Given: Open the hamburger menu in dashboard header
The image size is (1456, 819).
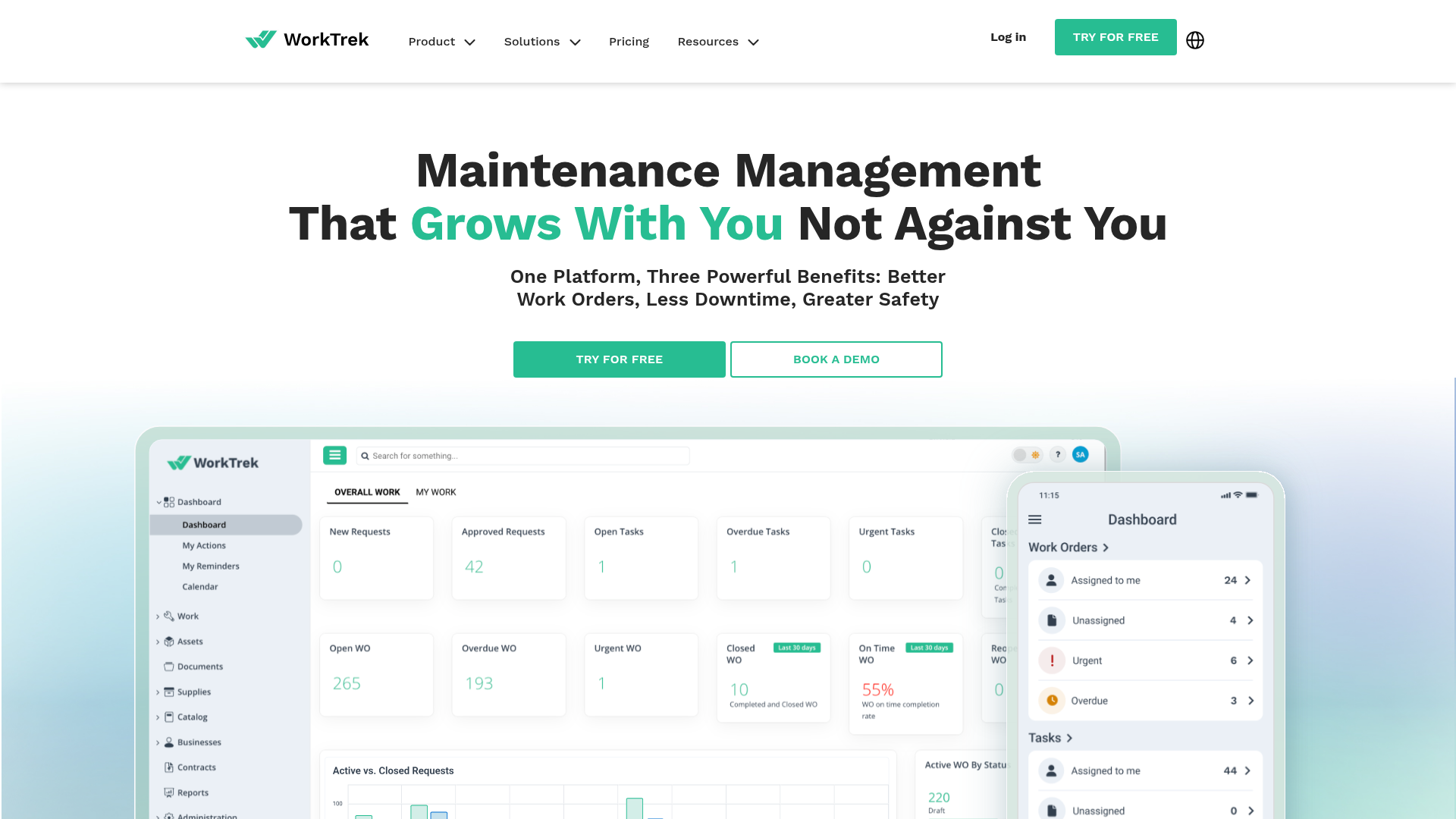Looking at the screenshot, I should click(x=334, y=455).
